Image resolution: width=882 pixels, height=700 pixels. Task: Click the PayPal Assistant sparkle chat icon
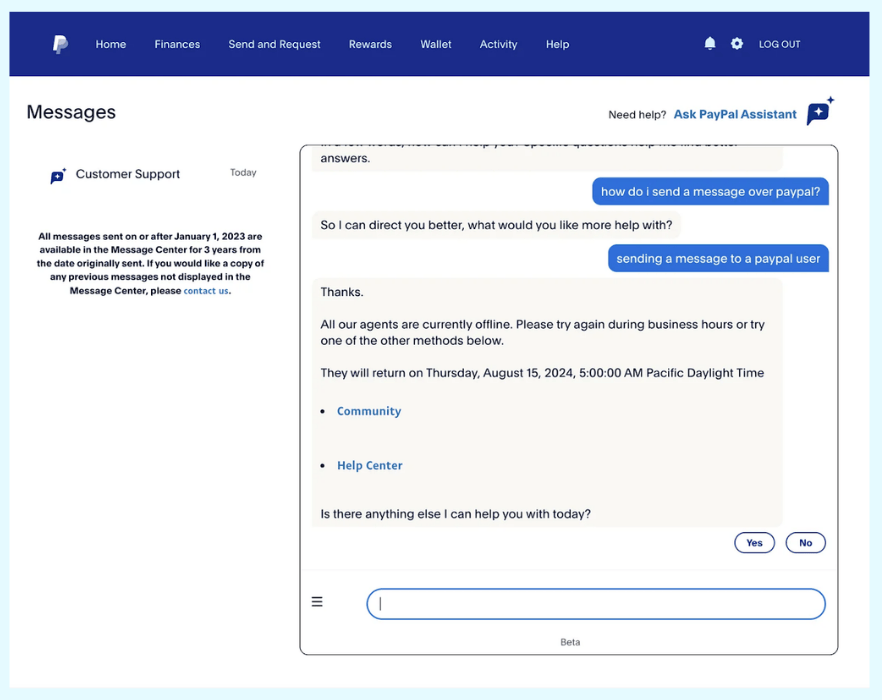point(820,112)
